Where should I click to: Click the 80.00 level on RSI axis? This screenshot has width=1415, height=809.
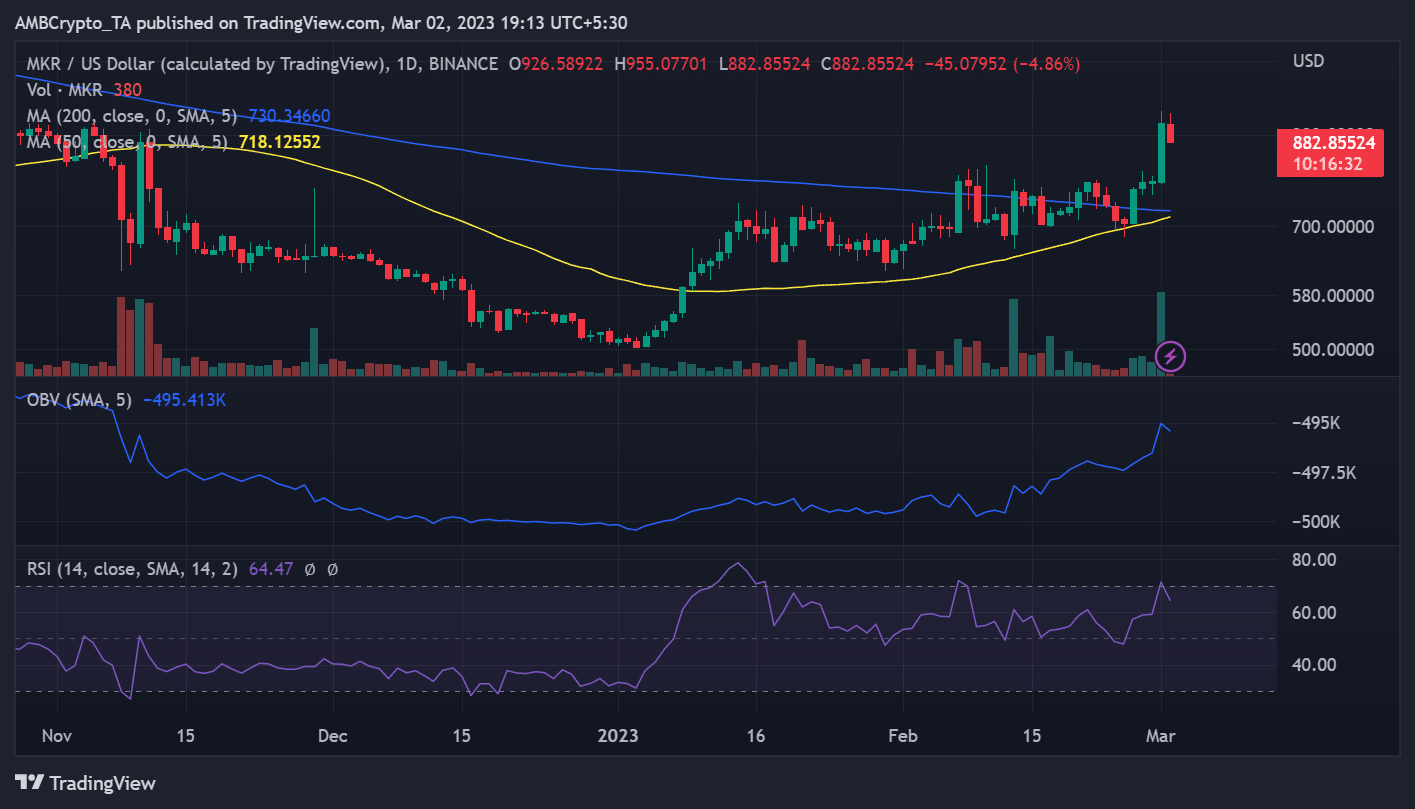pos(1313,560)
